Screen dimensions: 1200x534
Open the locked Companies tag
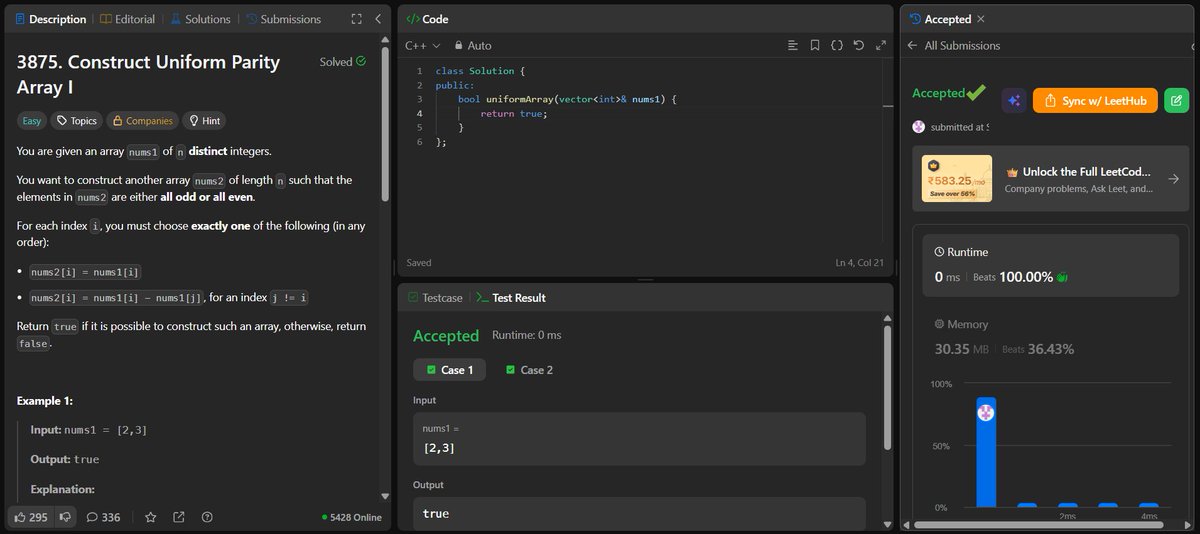(143, 121)
